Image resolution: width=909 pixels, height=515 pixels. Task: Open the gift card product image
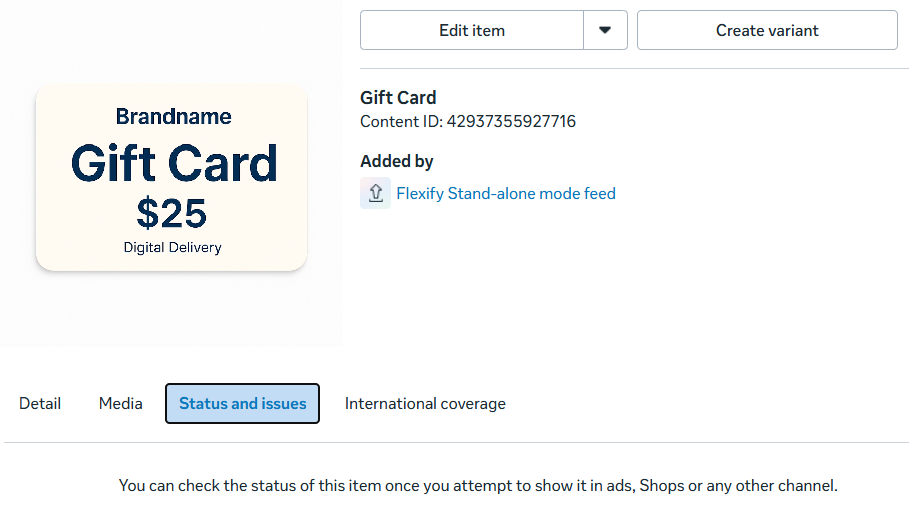[x=172, y=177]
